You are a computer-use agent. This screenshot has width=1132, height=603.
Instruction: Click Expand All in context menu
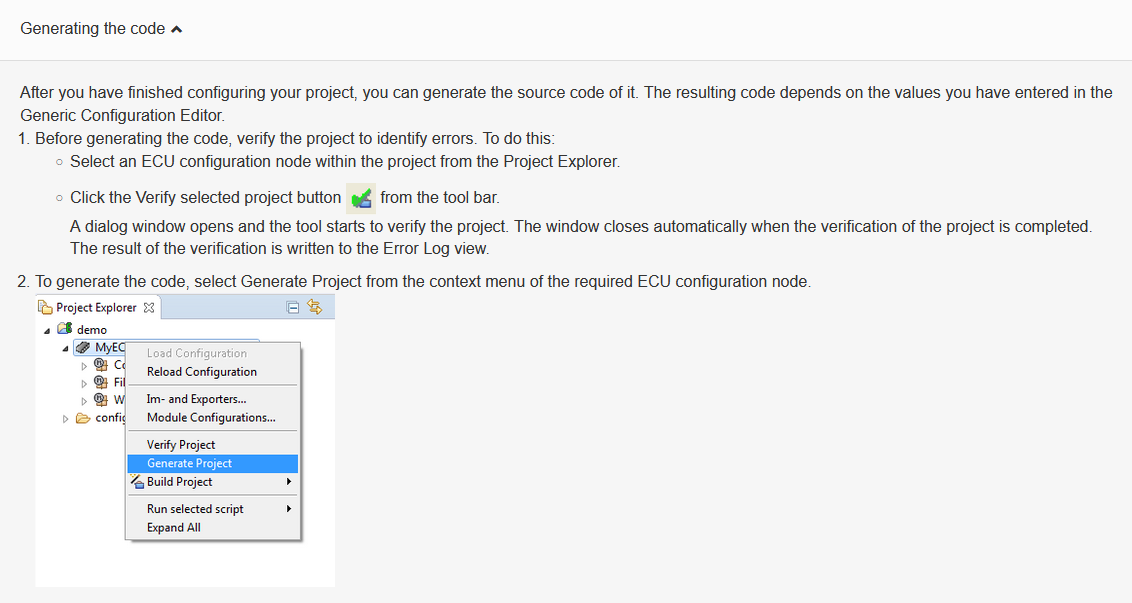pos(174,528)
